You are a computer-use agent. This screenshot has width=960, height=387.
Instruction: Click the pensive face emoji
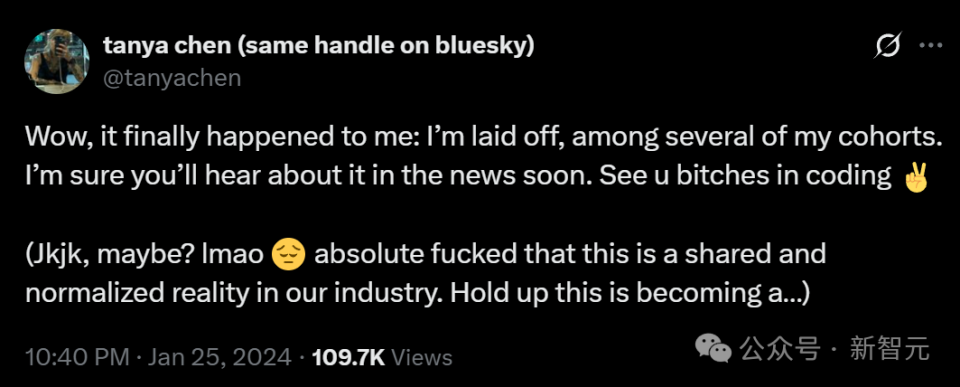pos(287,255)
